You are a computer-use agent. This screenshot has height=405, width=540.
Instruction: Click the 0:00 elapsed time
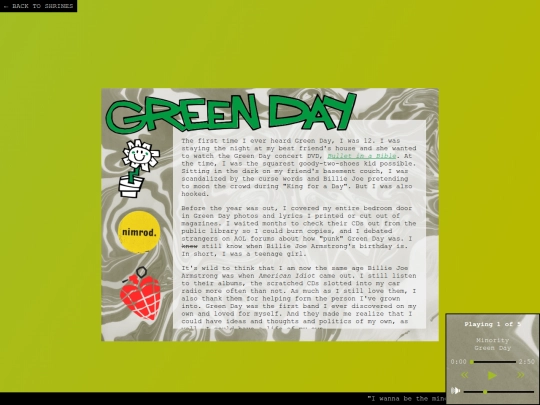[x=458, y=362]
